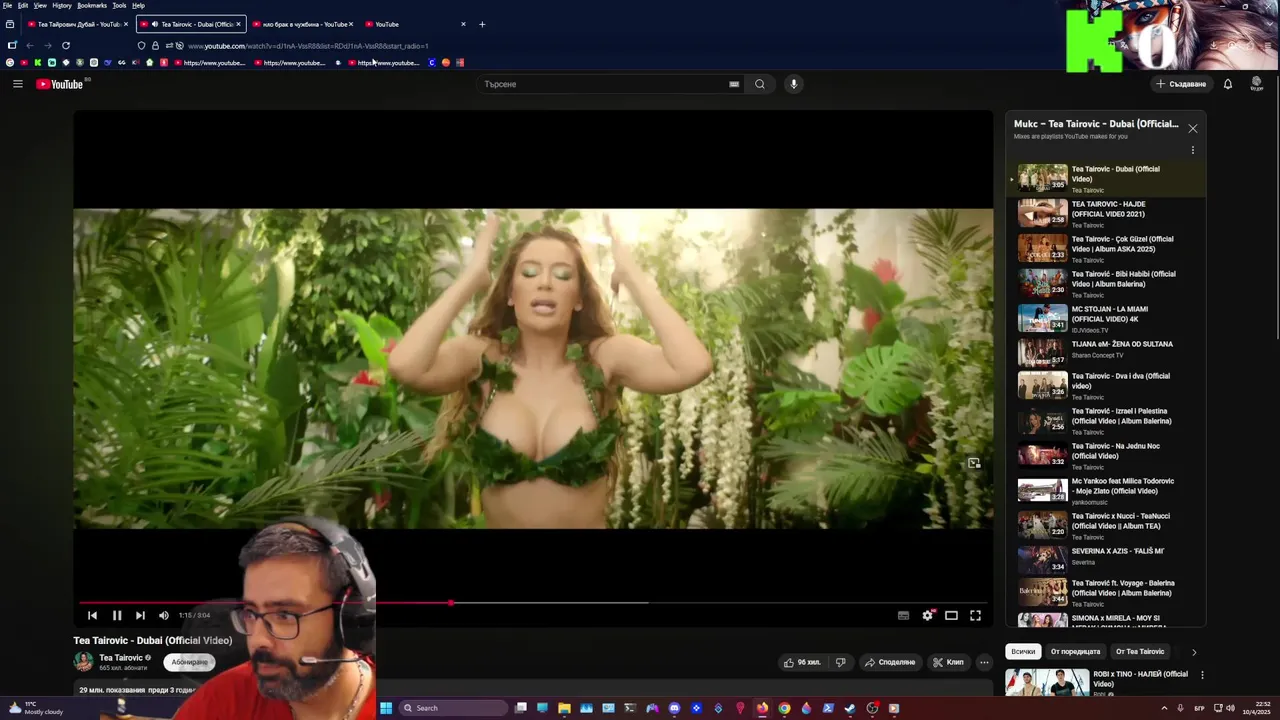
Task: Select the От Tea Tairovic filter chip
Action: 1140,652
